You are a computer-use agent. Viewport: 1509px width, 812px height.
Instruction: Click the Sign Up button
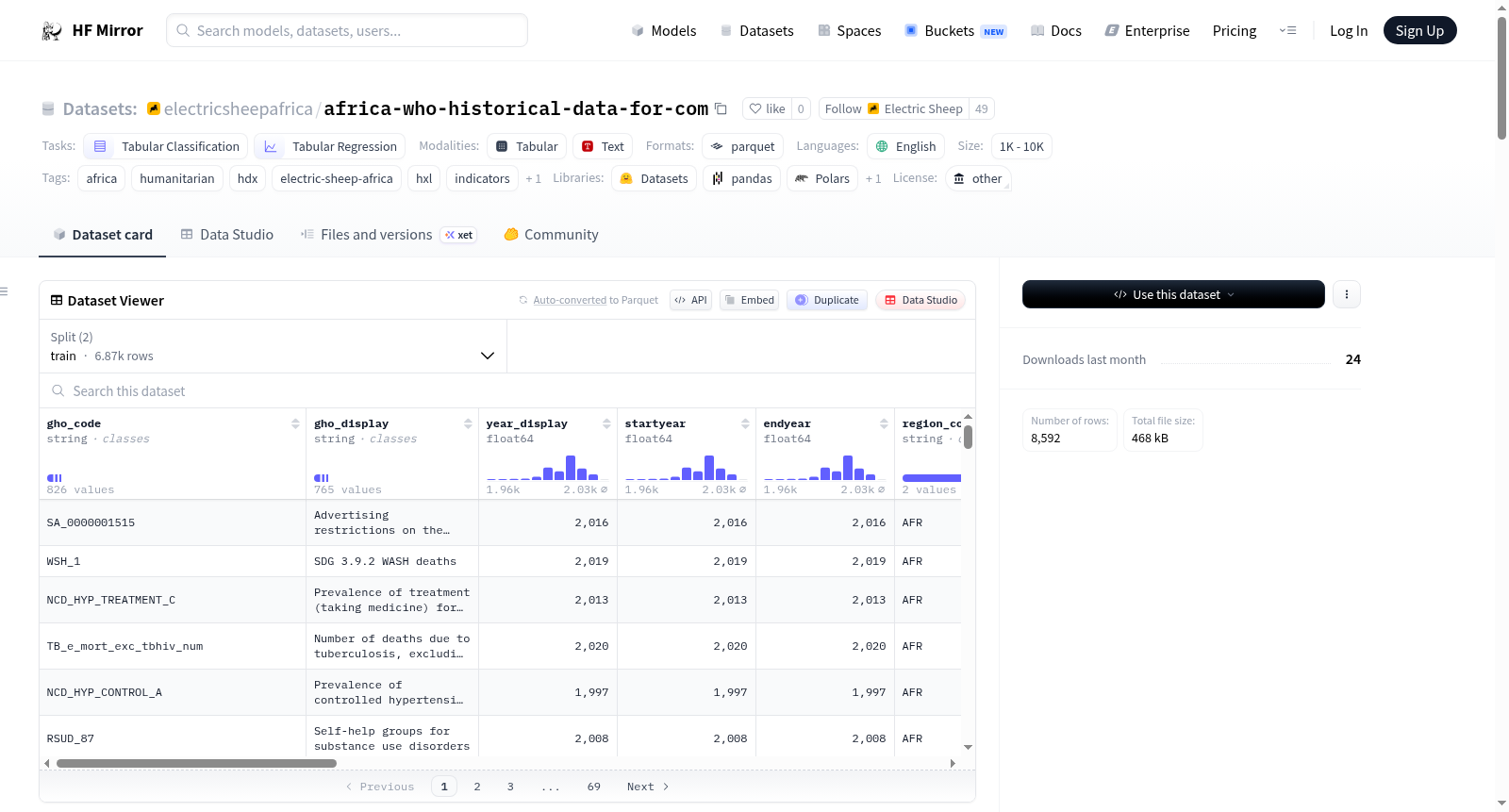[x=1419, y=30]
